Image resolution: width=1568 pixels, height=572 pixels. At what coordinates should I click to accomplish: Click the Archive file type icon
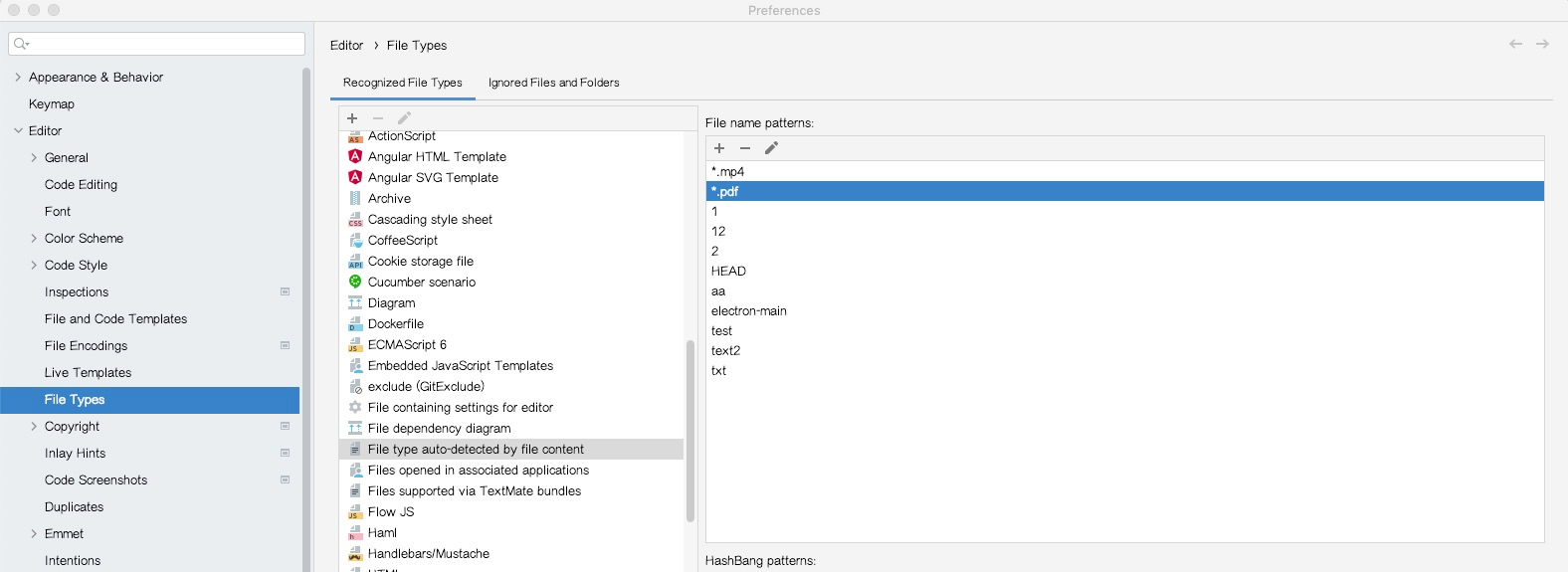point(355,198)
